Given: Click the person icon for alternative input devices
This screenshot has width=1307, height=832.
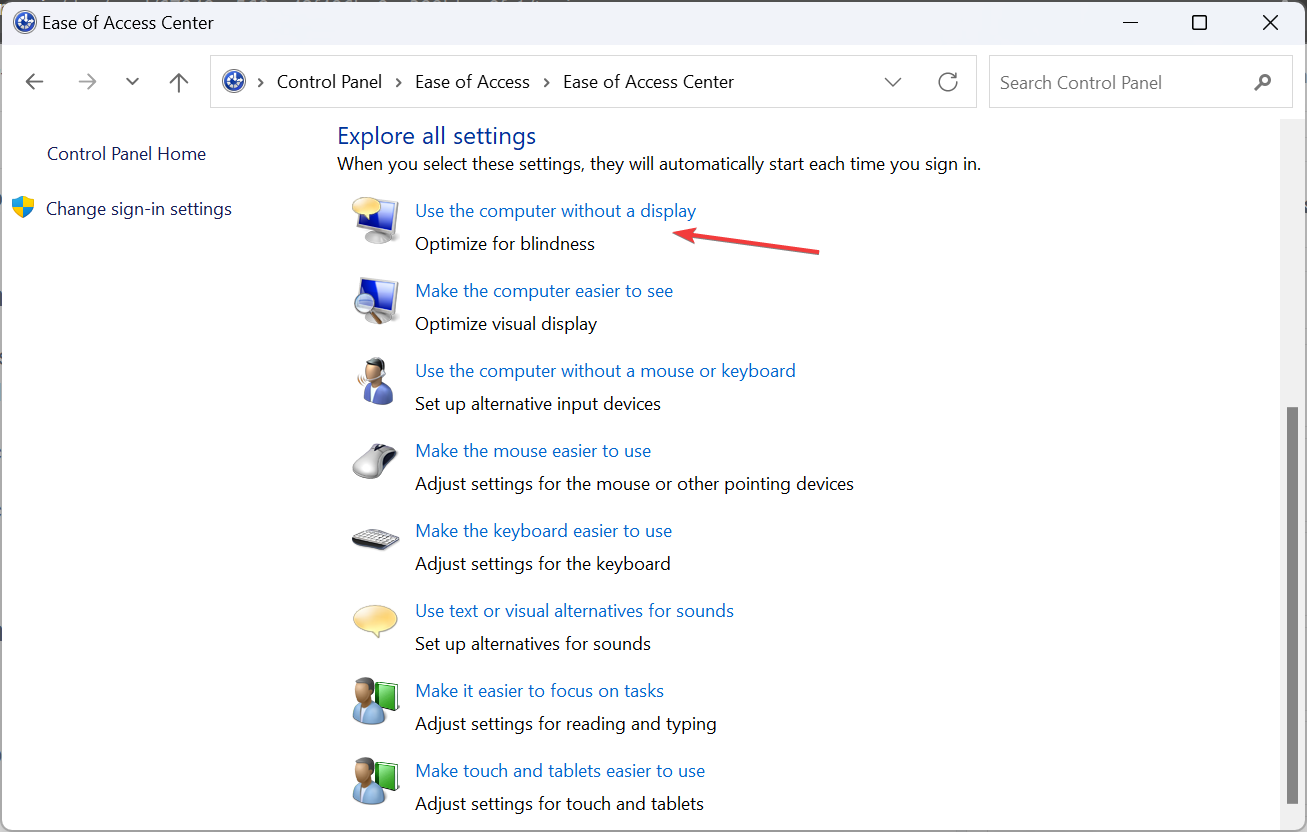Looking at the screenshot, I should (375, 380).
